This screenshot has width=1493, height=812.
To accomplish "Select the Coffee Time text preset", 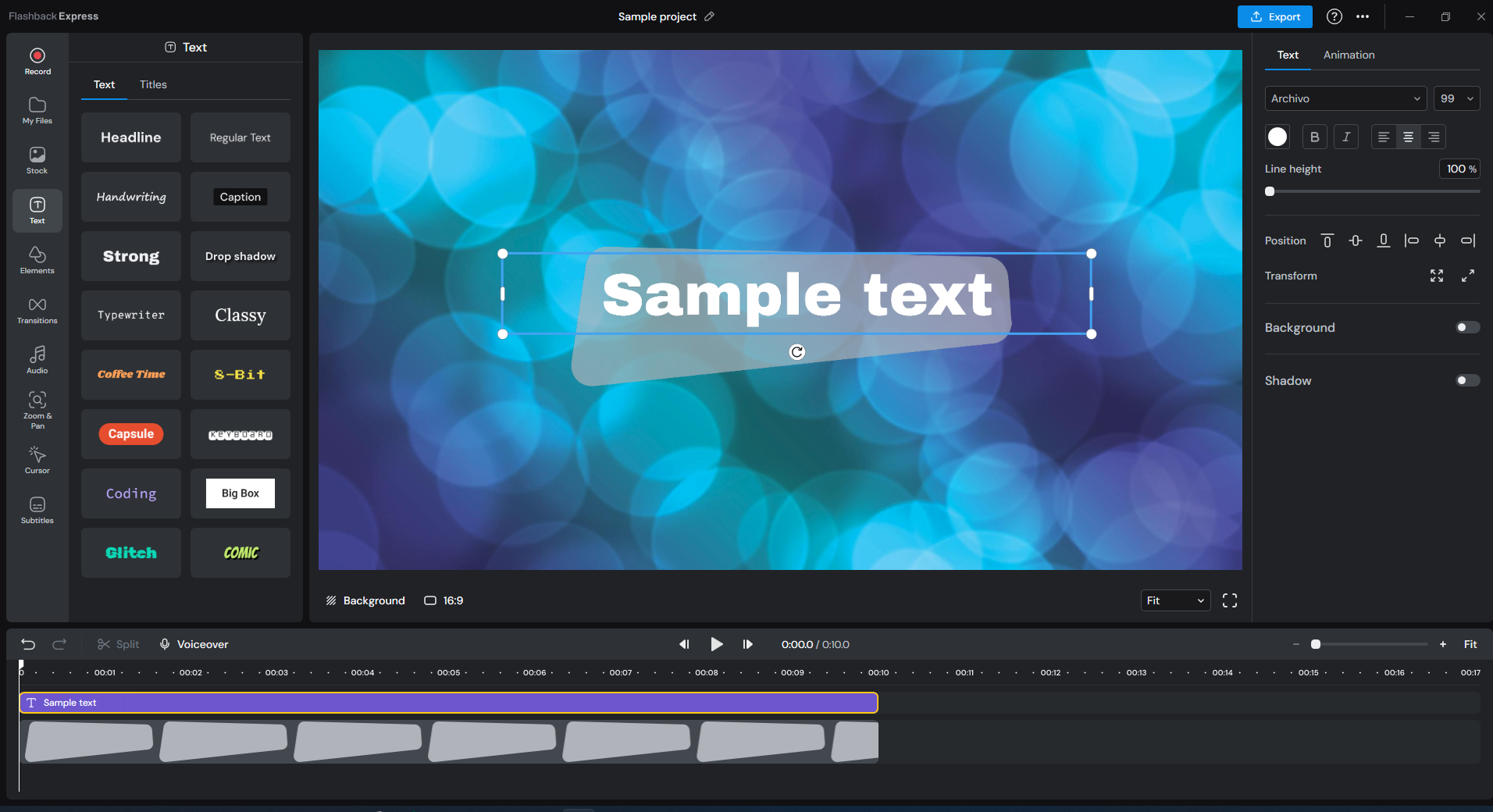I will (131, 375).
